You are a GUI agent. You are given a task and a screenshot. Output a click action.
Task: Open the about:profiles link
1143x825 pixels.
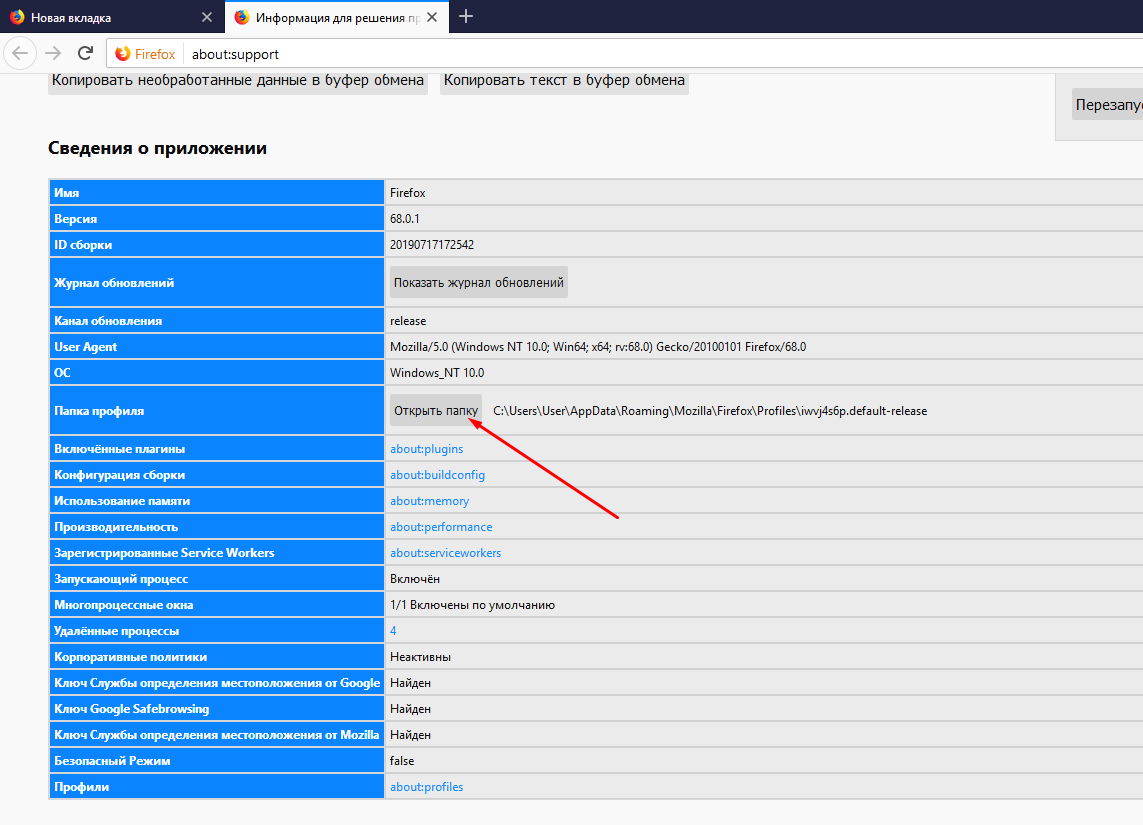(x=426, y=787)
